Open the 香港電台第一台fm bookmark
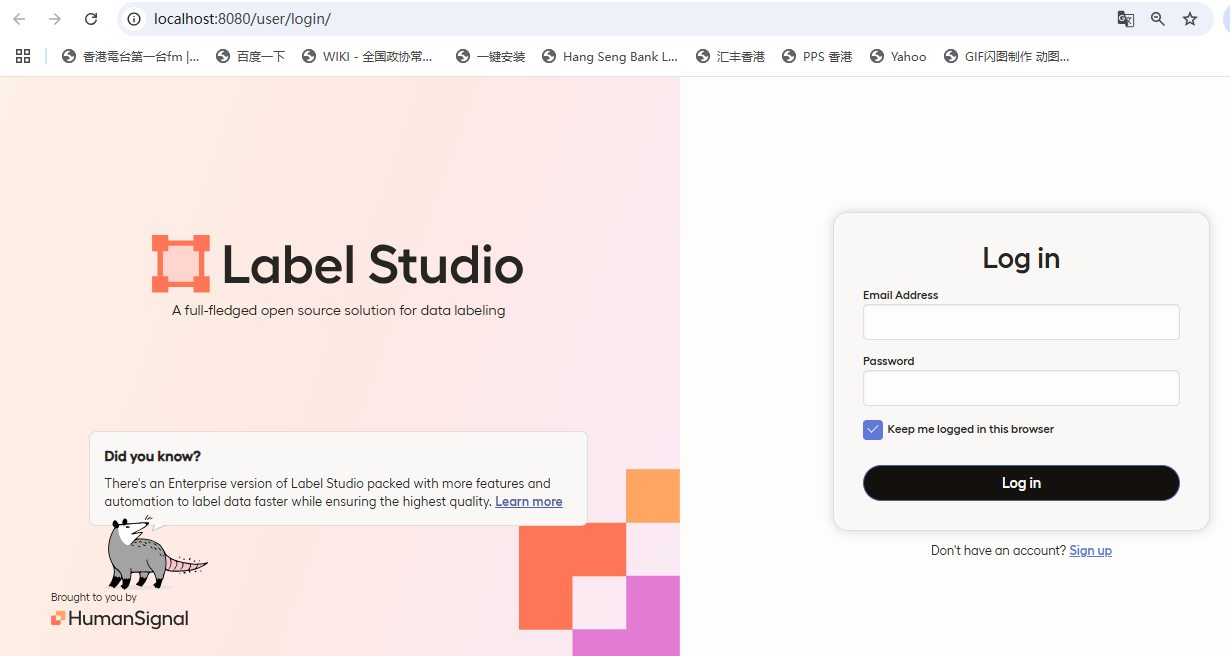The width and height of the screenshot is (1230, 656). tap(130, 57)
